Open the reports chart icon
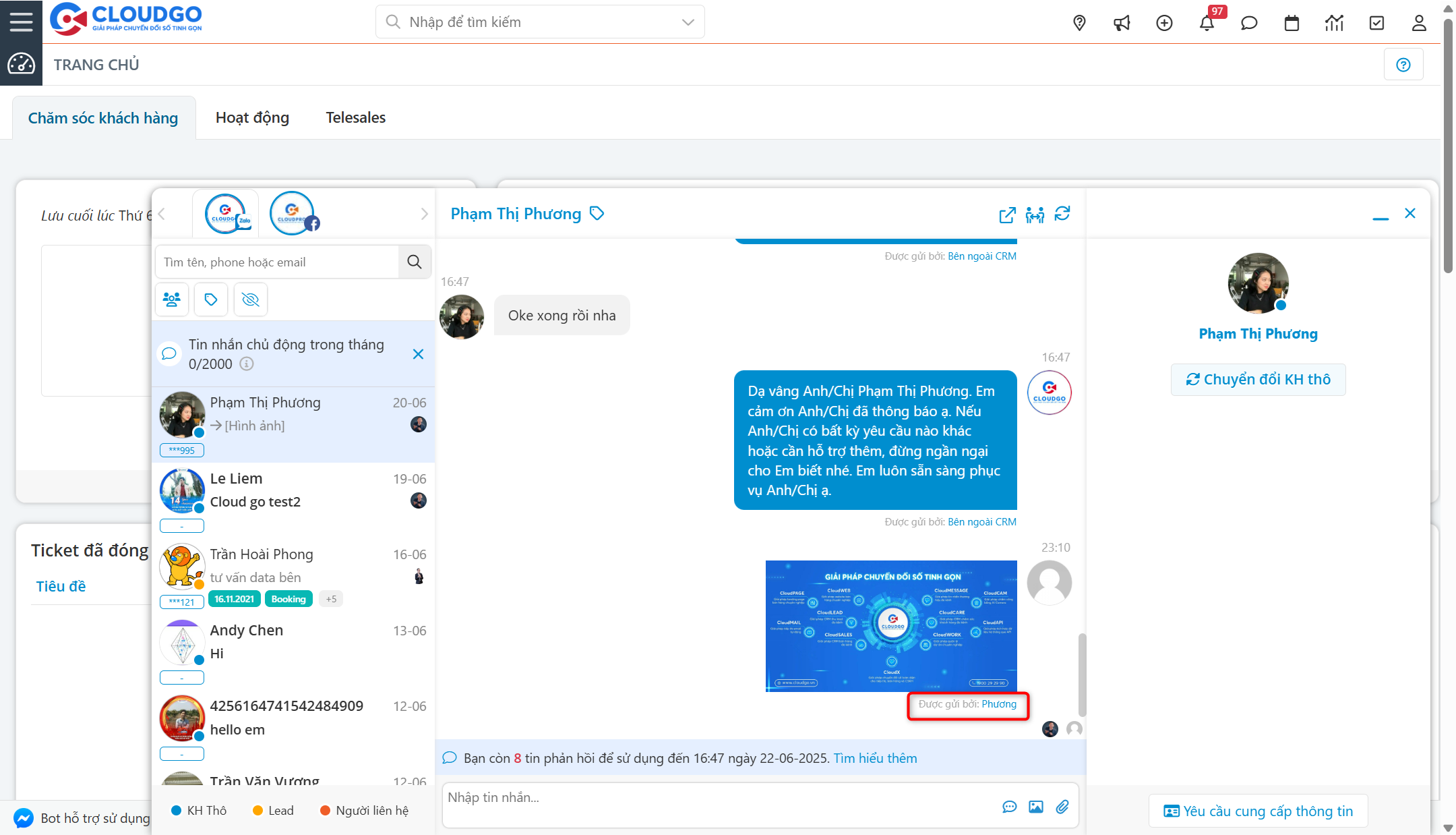Viewport: 1456px width, 835px height. tap(1334, 22)
